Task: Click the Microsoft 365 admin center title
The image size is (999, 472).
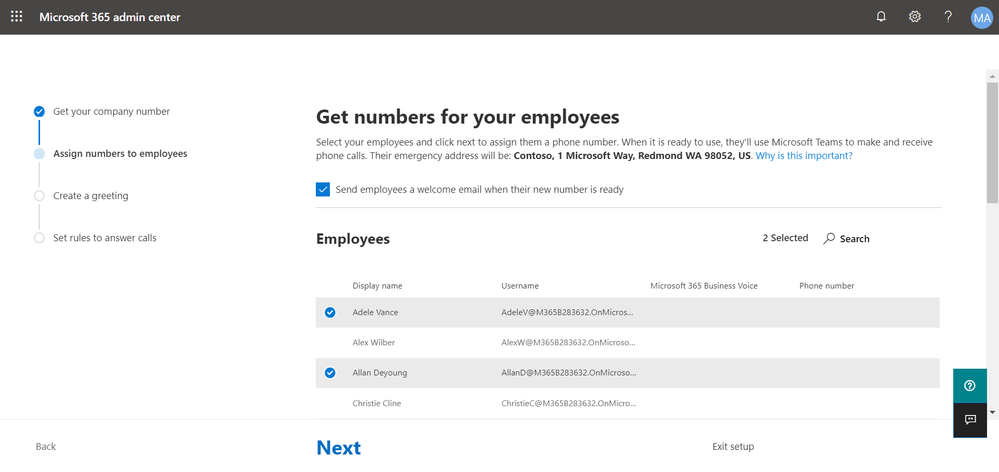Action: click(x=110, y=17)
